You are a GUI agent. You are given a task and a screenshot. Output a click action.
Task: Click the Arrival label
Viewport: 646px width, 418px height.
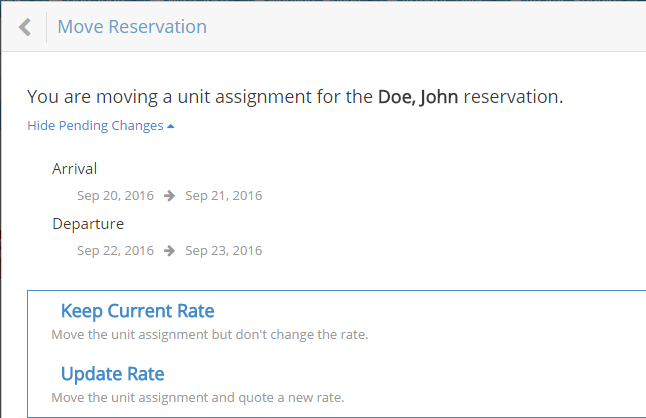tap(75, 169)
